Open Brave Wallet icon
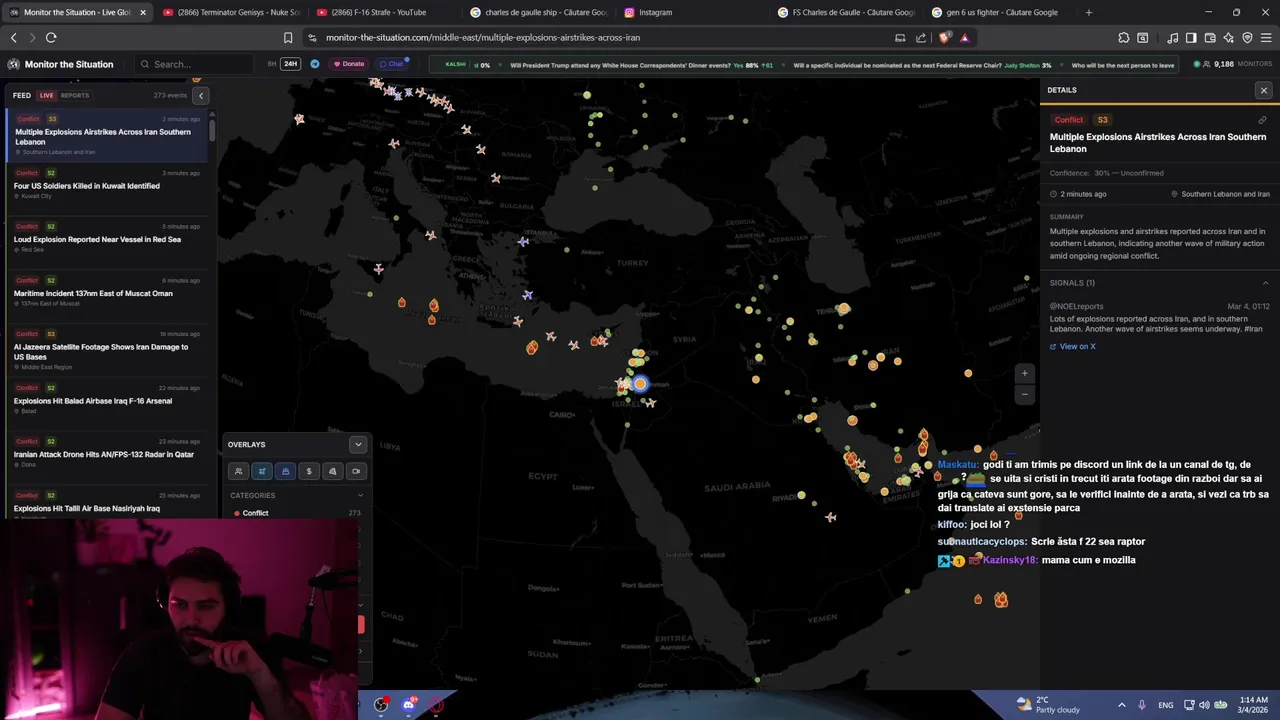Image resolution: width=1280 pixels, height=720 pixels. pyautogui.click(x=1210, y=37)
